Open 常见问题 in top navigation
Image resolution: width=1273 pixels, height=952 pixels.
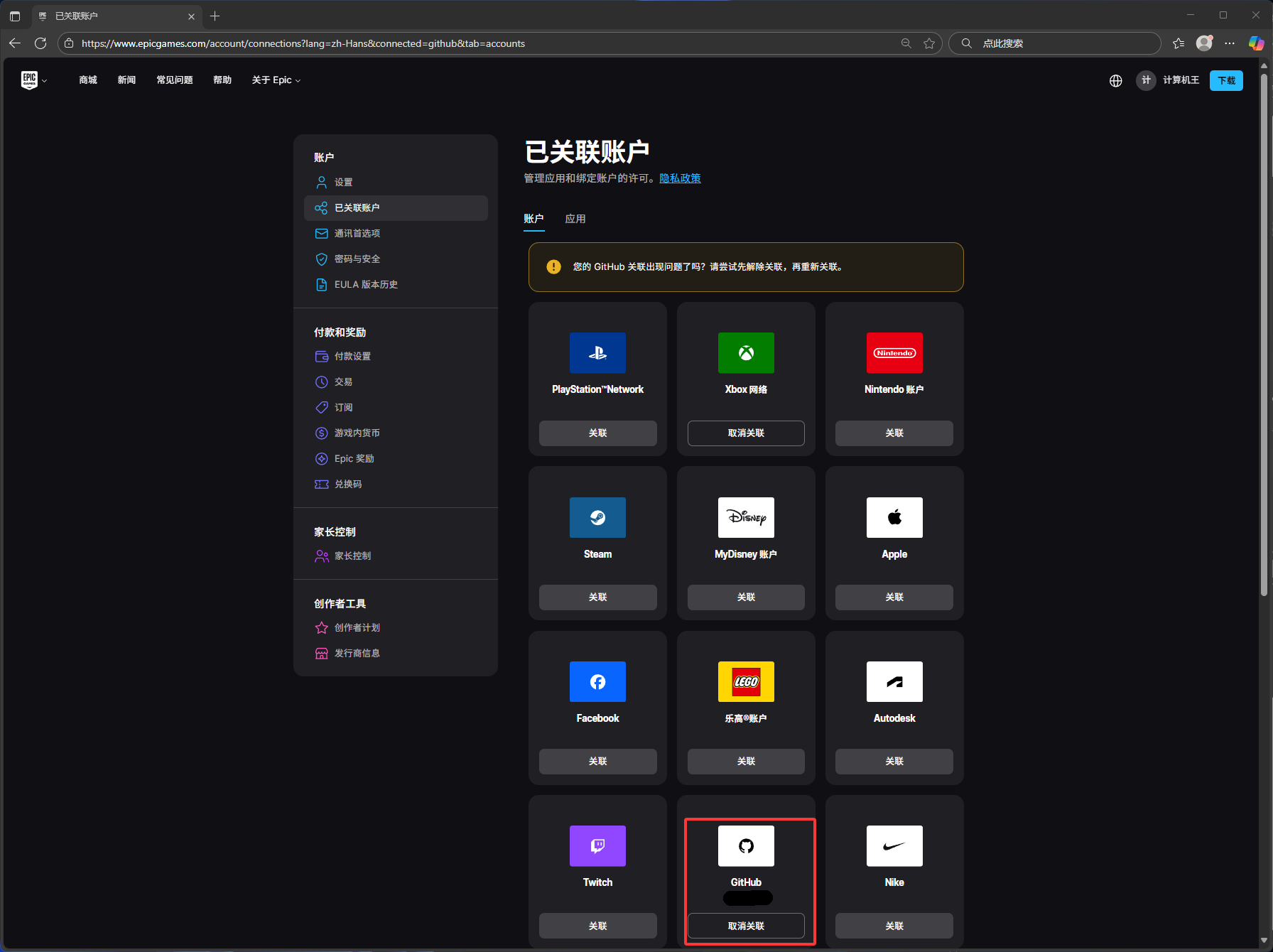[x=175, y=80]
